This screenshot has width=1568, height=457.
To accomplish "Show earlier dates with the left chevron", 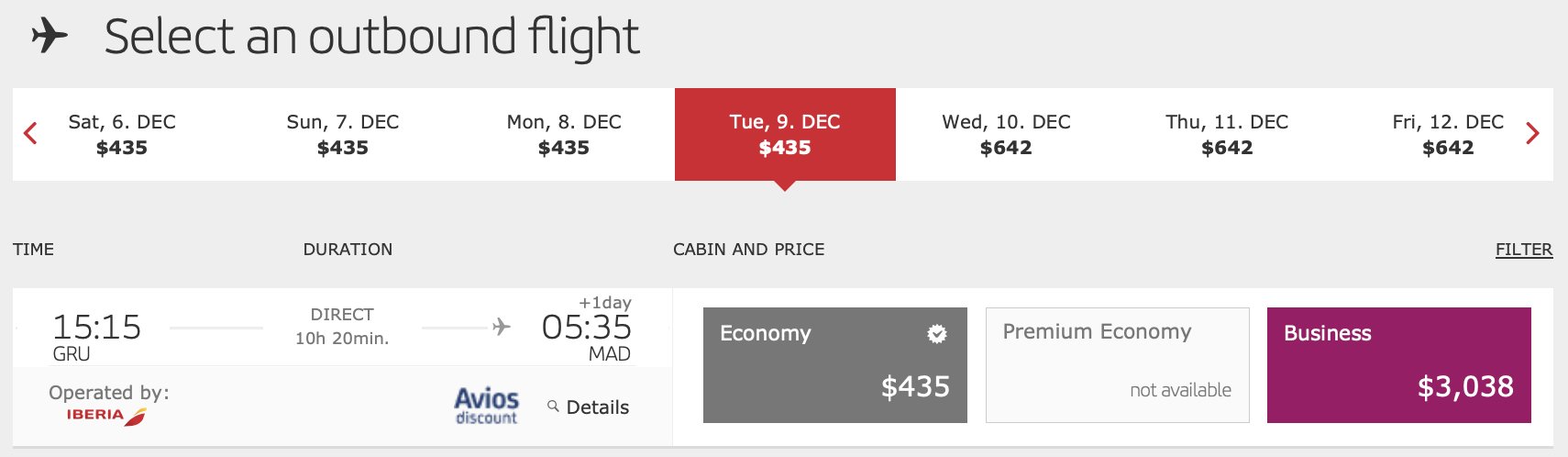I will click(x=30, y=134).
